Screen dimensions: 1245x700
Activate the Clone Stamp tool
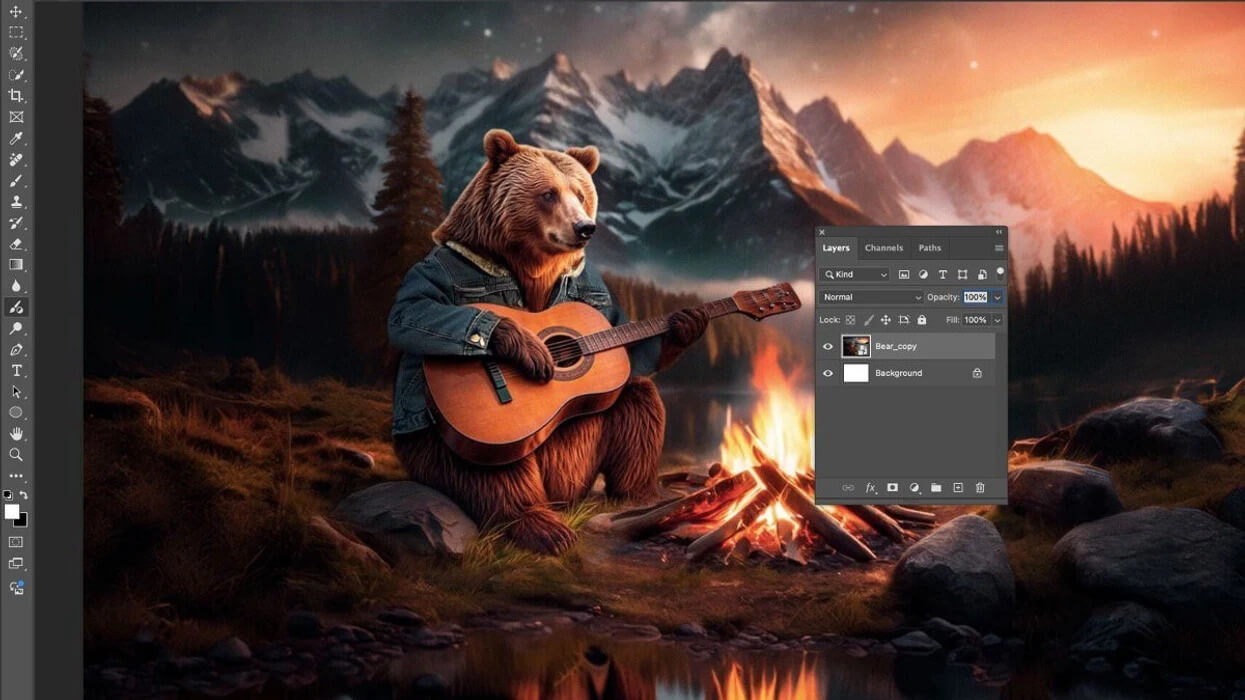[x=16, y=202]
